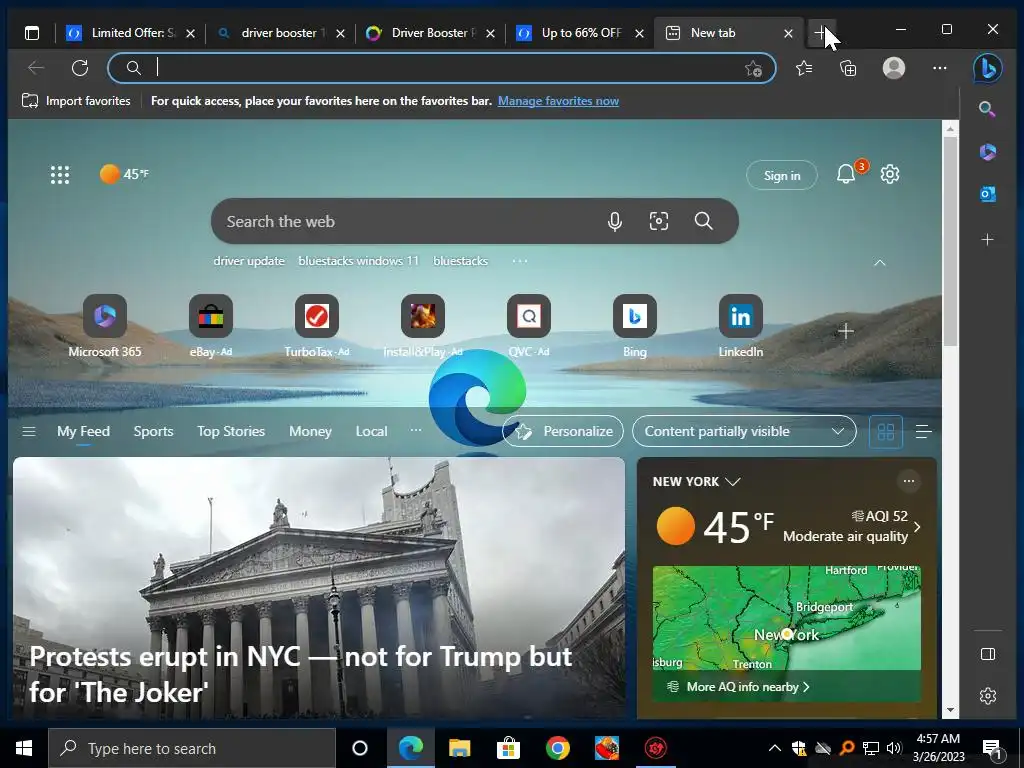Start voice search with microphone icon

click(x=614, y=221)
